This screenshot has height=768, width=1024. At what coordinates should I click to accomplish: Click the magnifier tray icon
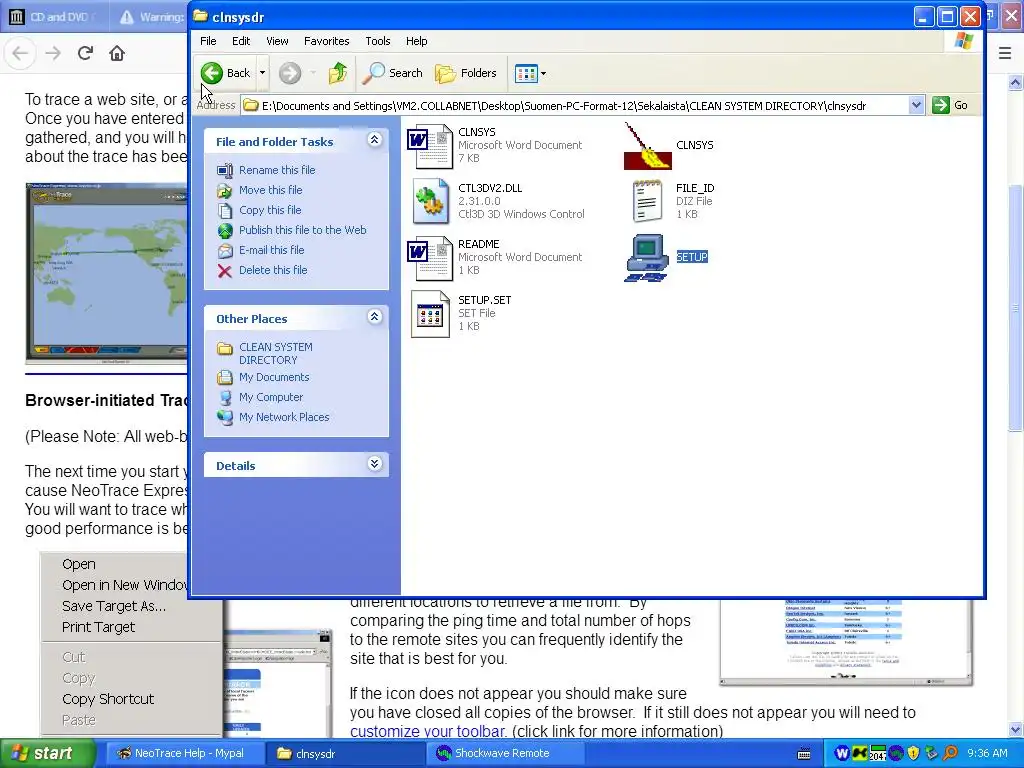pyautogui.click(x=950, y=754)
